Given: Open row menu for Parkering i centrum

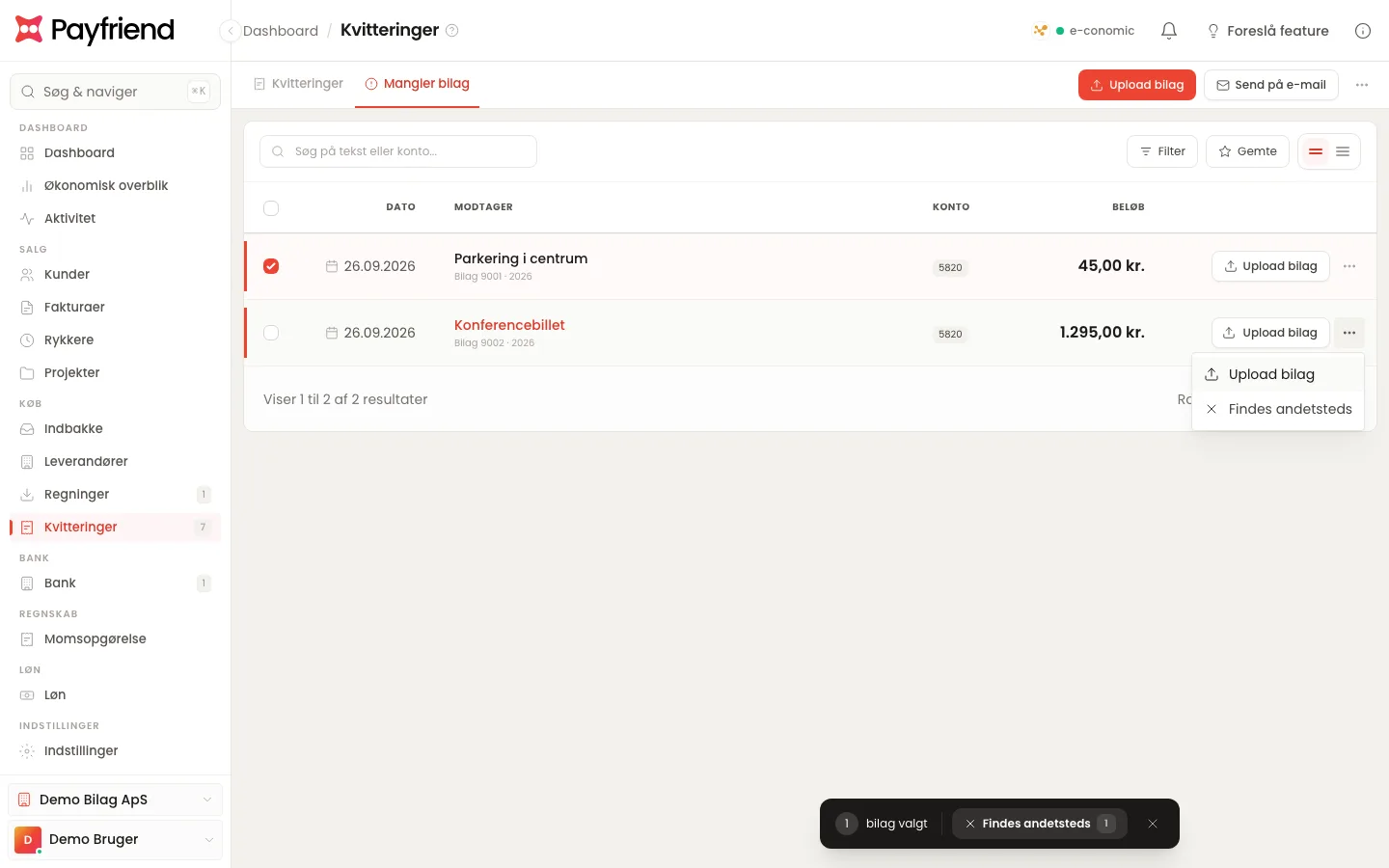Looking at the screenshot, I should tap(1349, 266).
